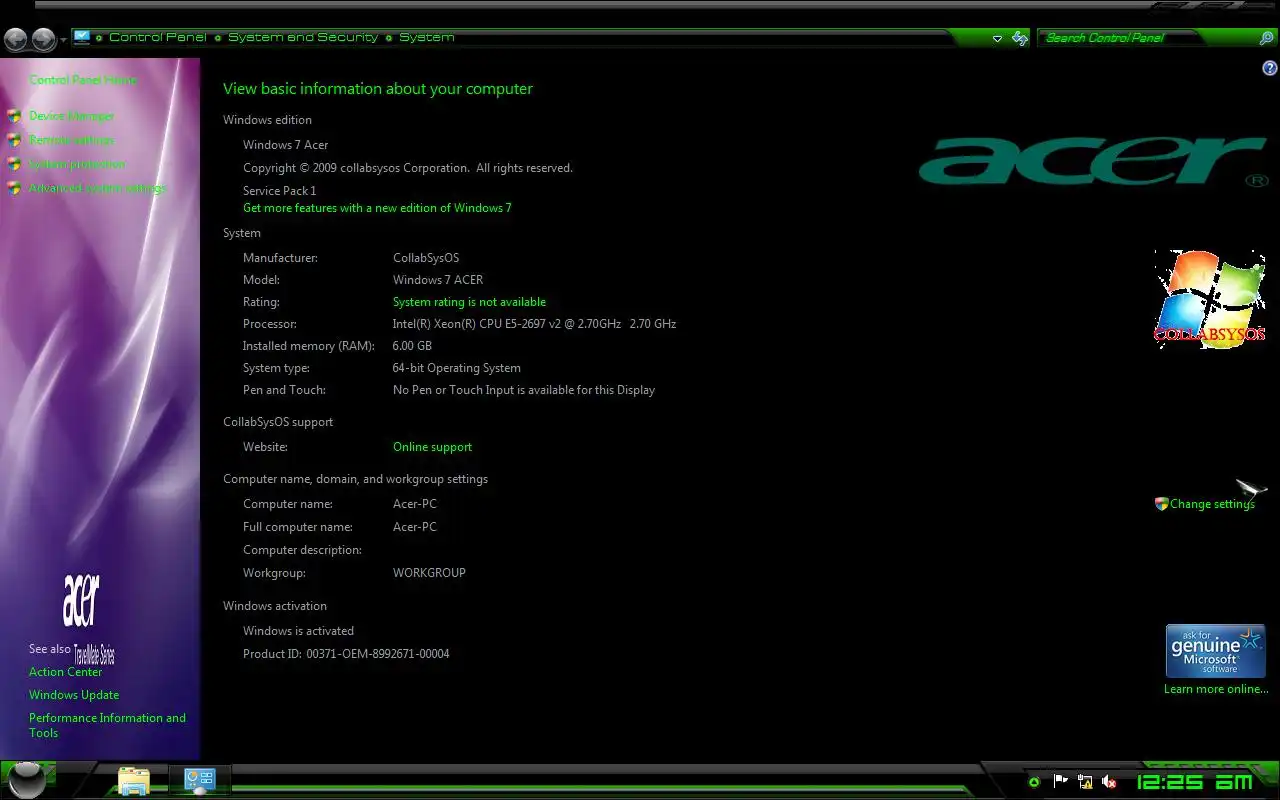This screenshot has width=1280, height=800.
Task: Click the Windows is activated text
Action: [x=298, y=631]
